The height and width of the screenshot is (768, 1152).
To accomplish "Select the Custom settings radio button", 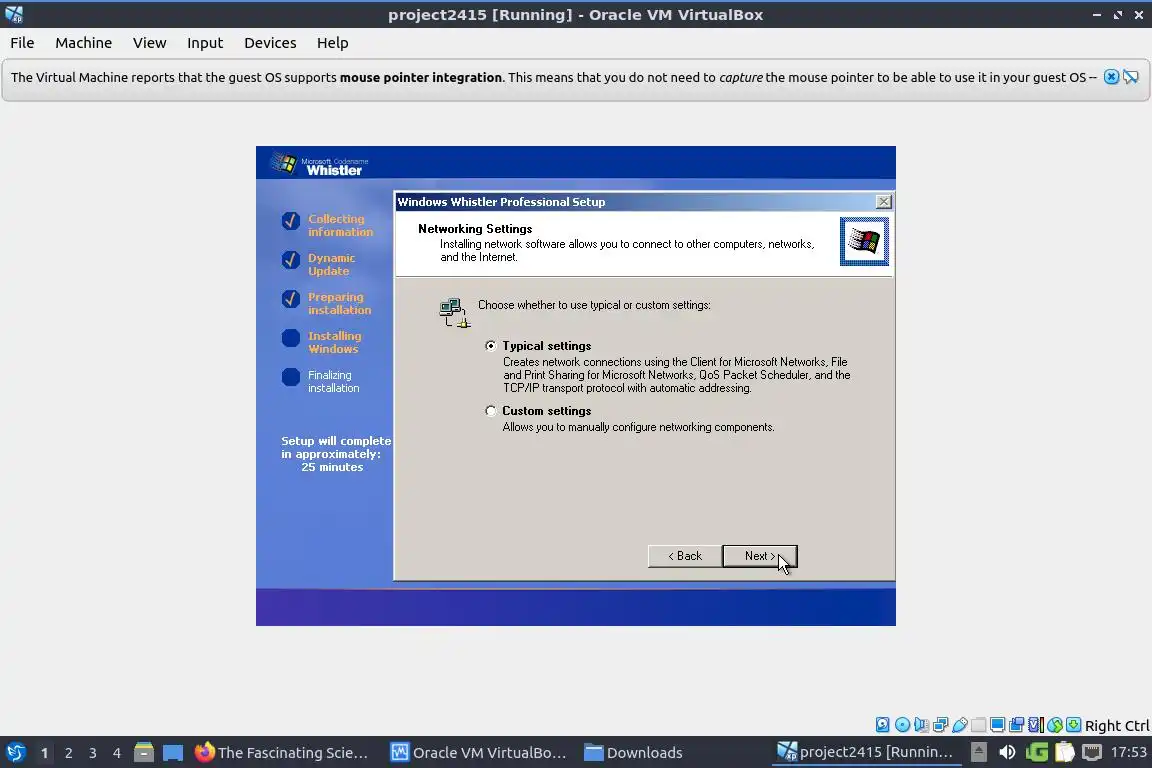I will [x=491, y=411].
